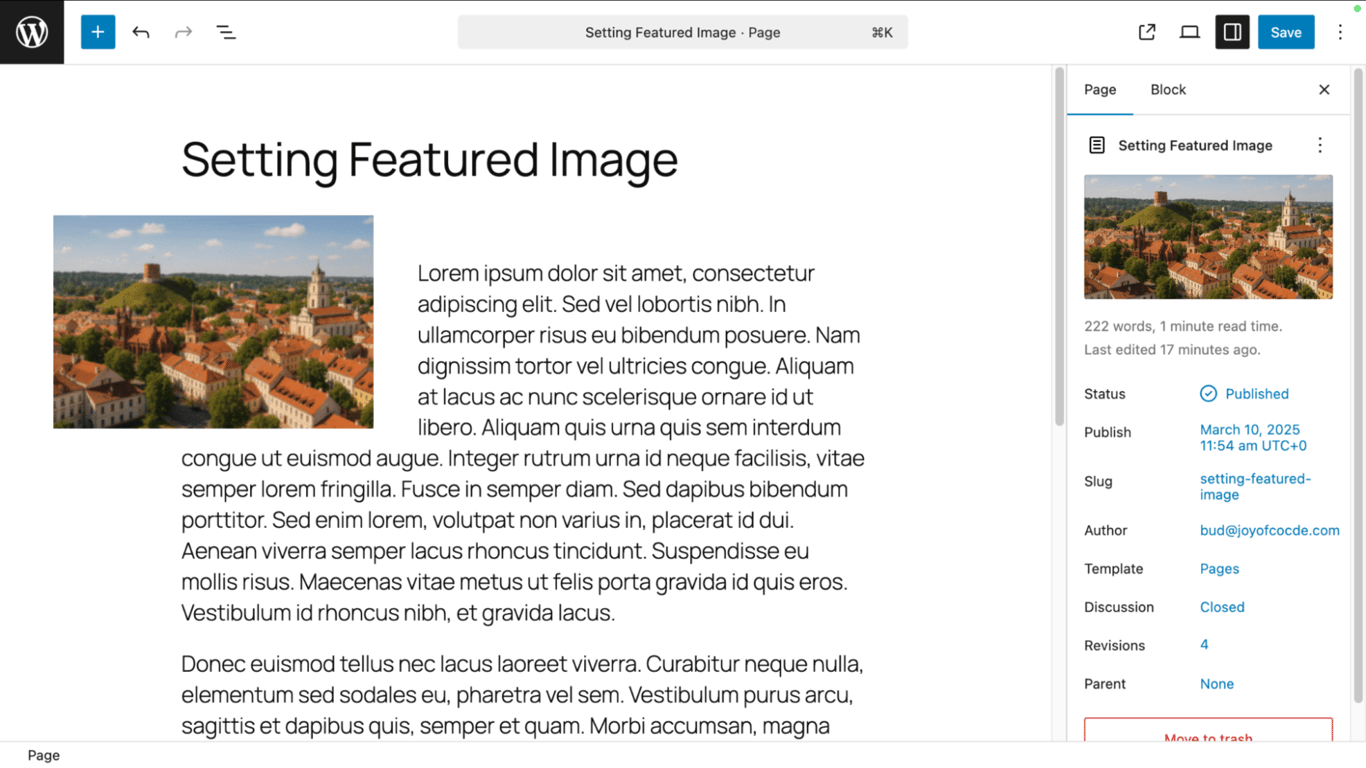Click the WordPress logo
Image resolution: width=1366 pixels, height=768 pixels.
pyautogui.click(x=31, y=31)
